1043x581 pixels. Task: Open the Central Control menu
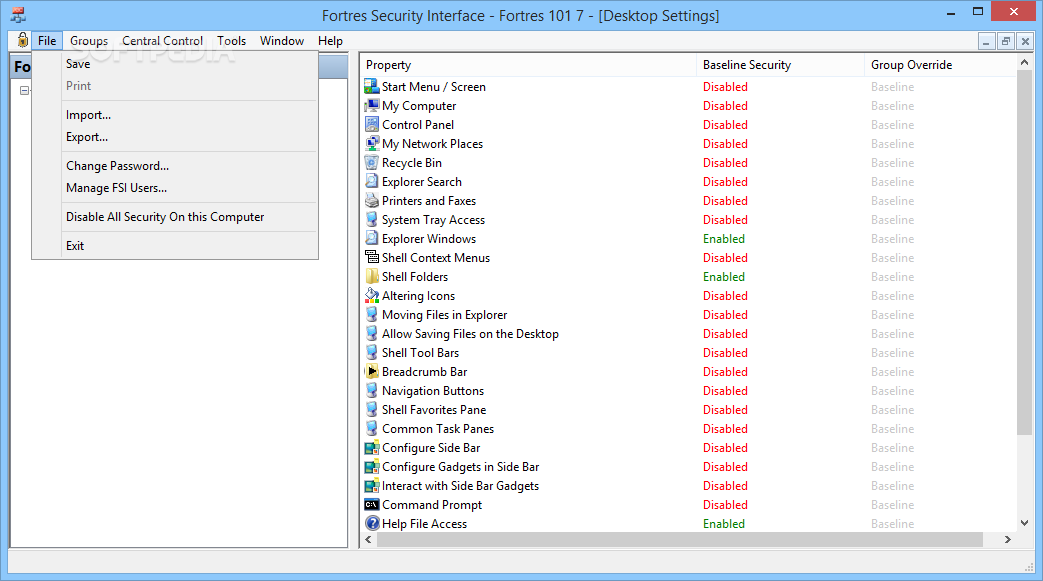[162, 41]
